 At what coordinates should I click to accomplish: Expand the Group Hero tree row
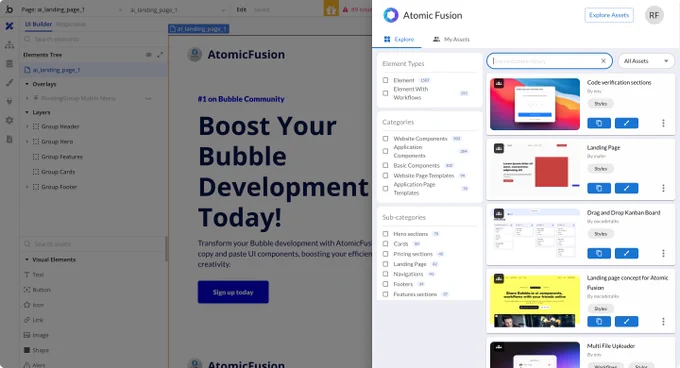point(27,142)
